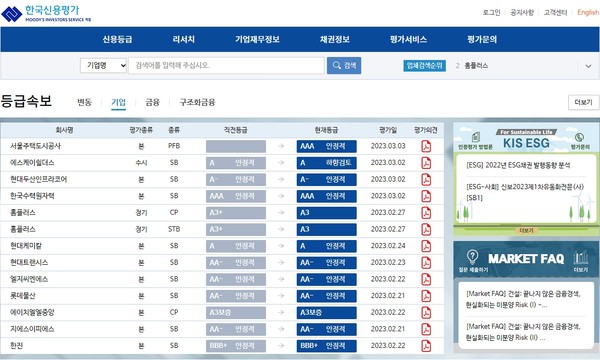Click company name 서울주택도시공사

[x=35, y=146]
